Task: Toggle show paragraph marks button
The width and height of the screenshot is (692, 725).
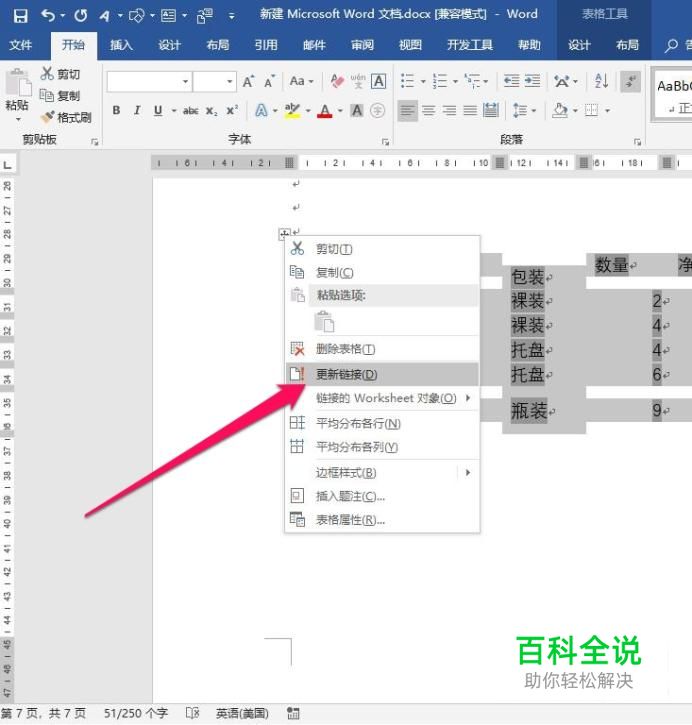Action: click(x=631, y=82)
